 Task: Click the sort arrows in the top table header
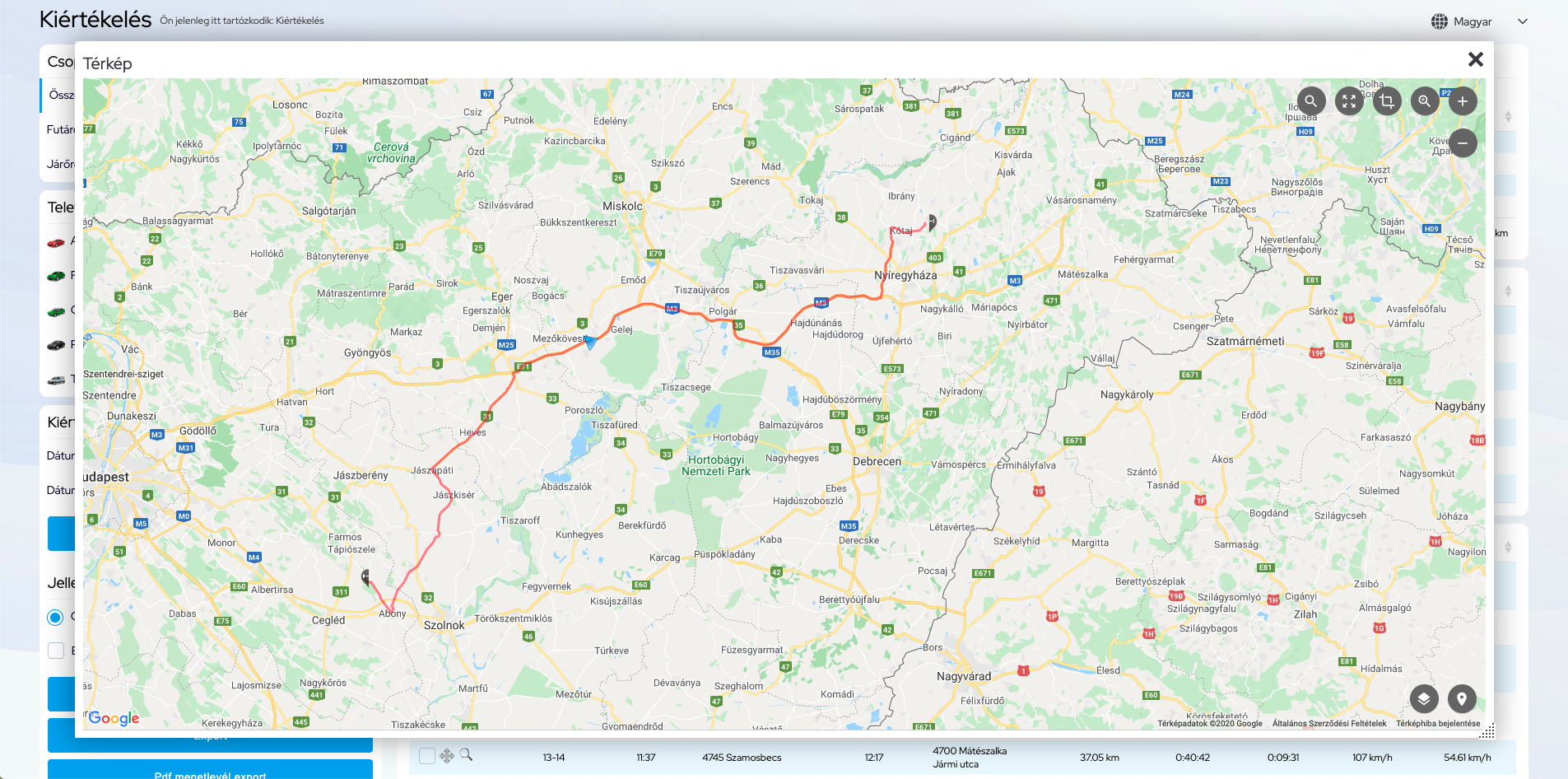tap(1508, 117)
